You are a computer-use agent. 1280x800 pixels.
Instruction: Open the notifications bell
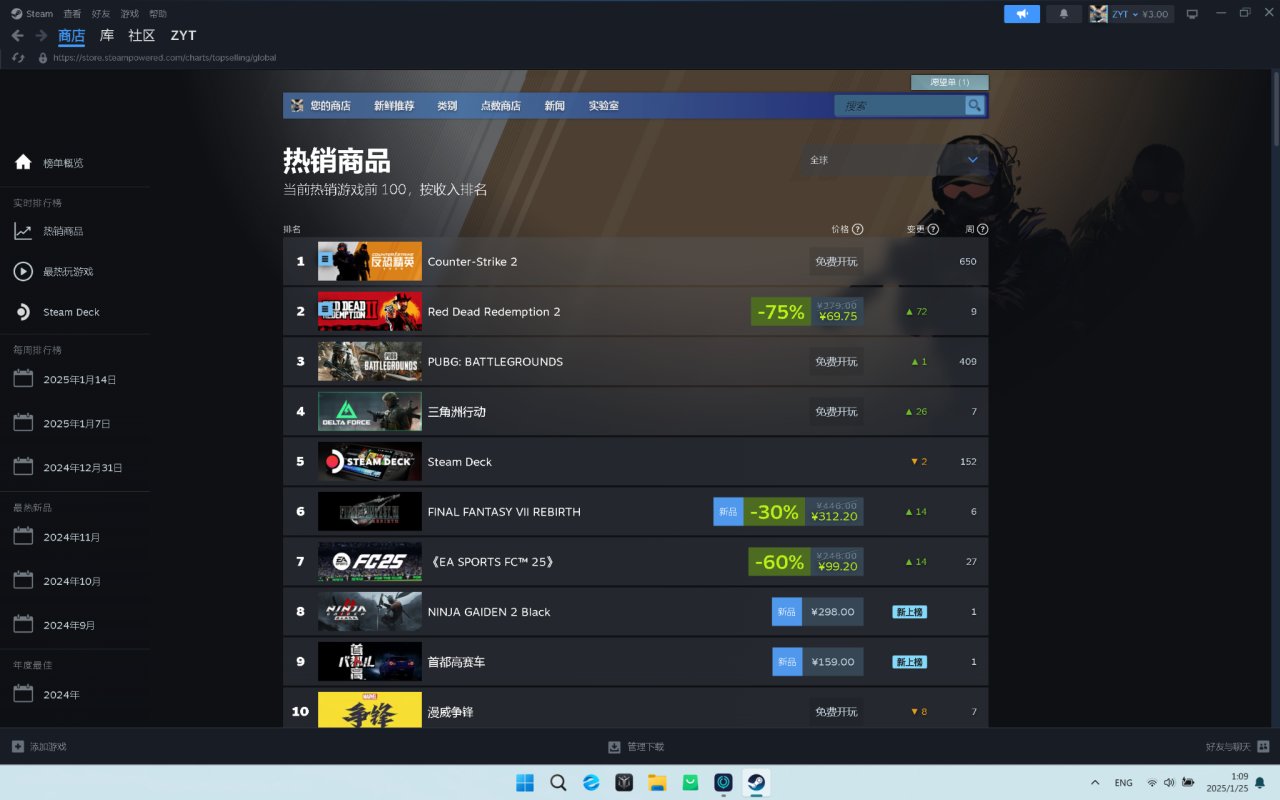pos(1064,14)
